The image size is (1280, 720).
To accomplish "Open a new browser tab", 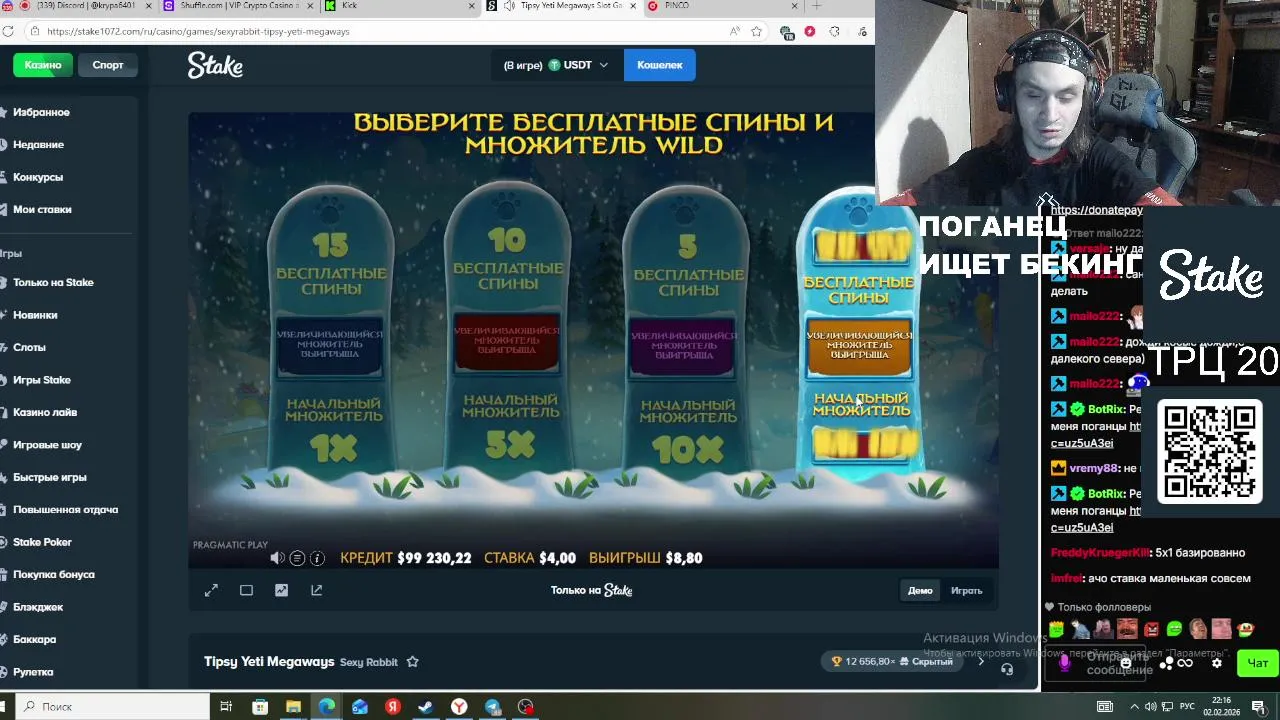I will [817, 6].
